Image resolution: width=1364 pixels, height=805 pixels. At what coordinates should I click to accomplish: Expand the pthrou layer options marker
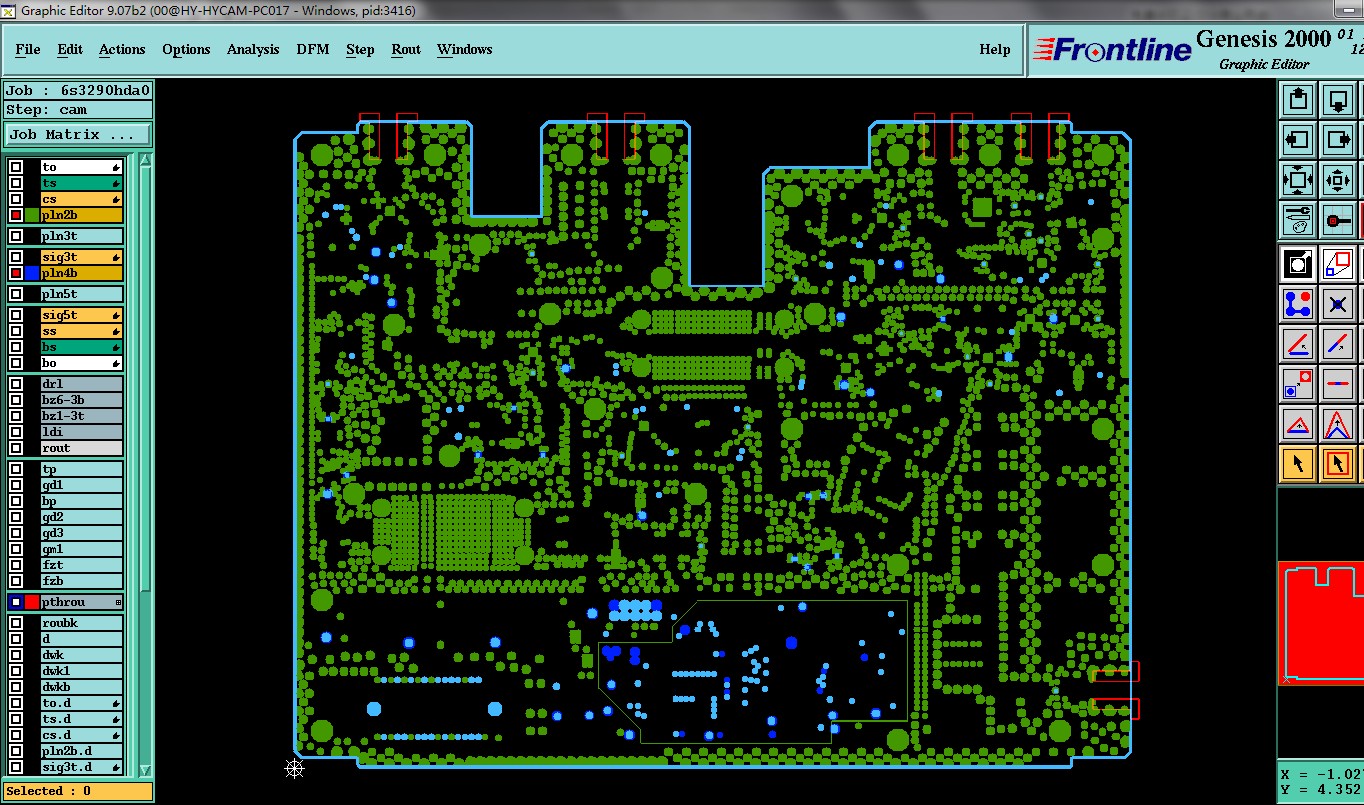118,602
